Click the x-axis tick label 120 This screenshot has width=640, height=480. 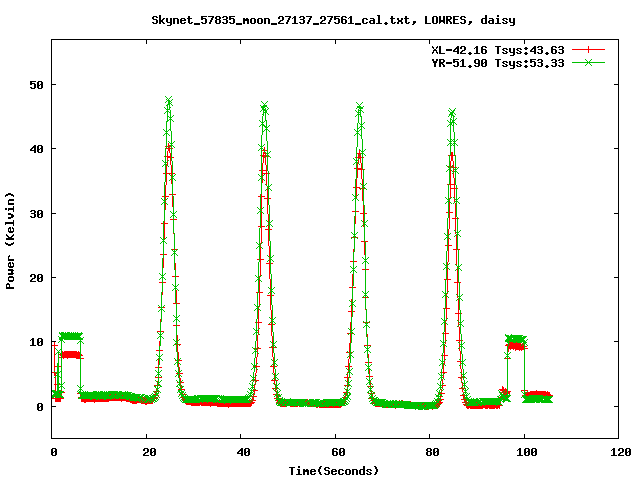[621, 452]
